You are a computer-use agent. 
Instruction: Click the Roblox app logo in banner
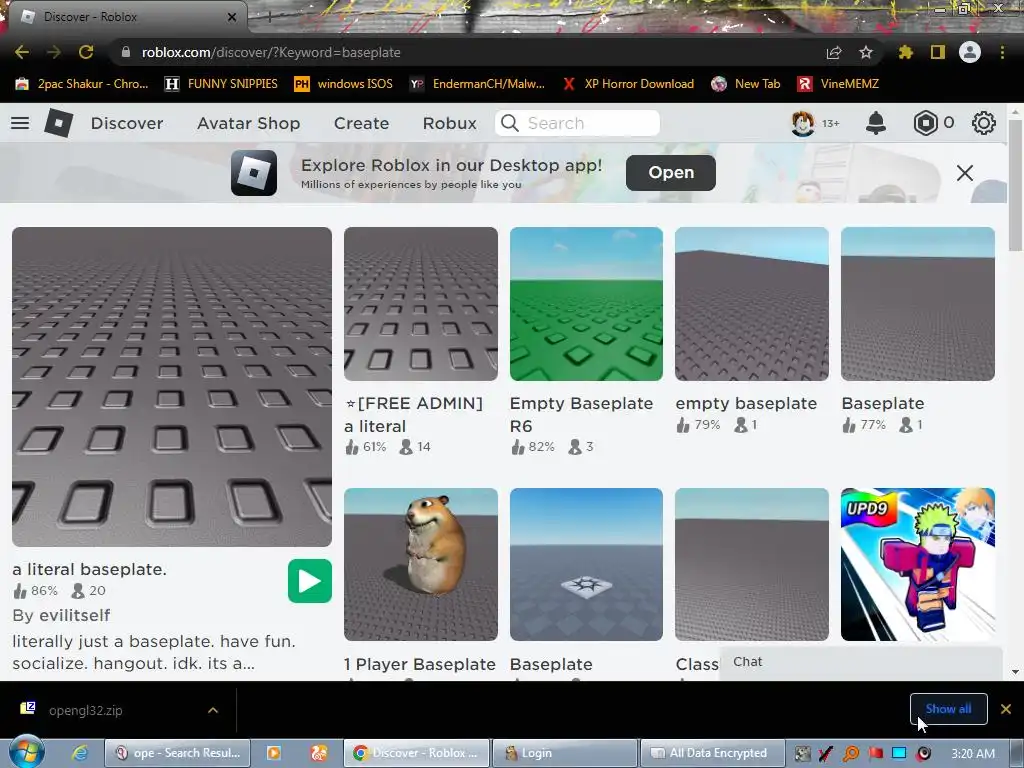[254, 173]
